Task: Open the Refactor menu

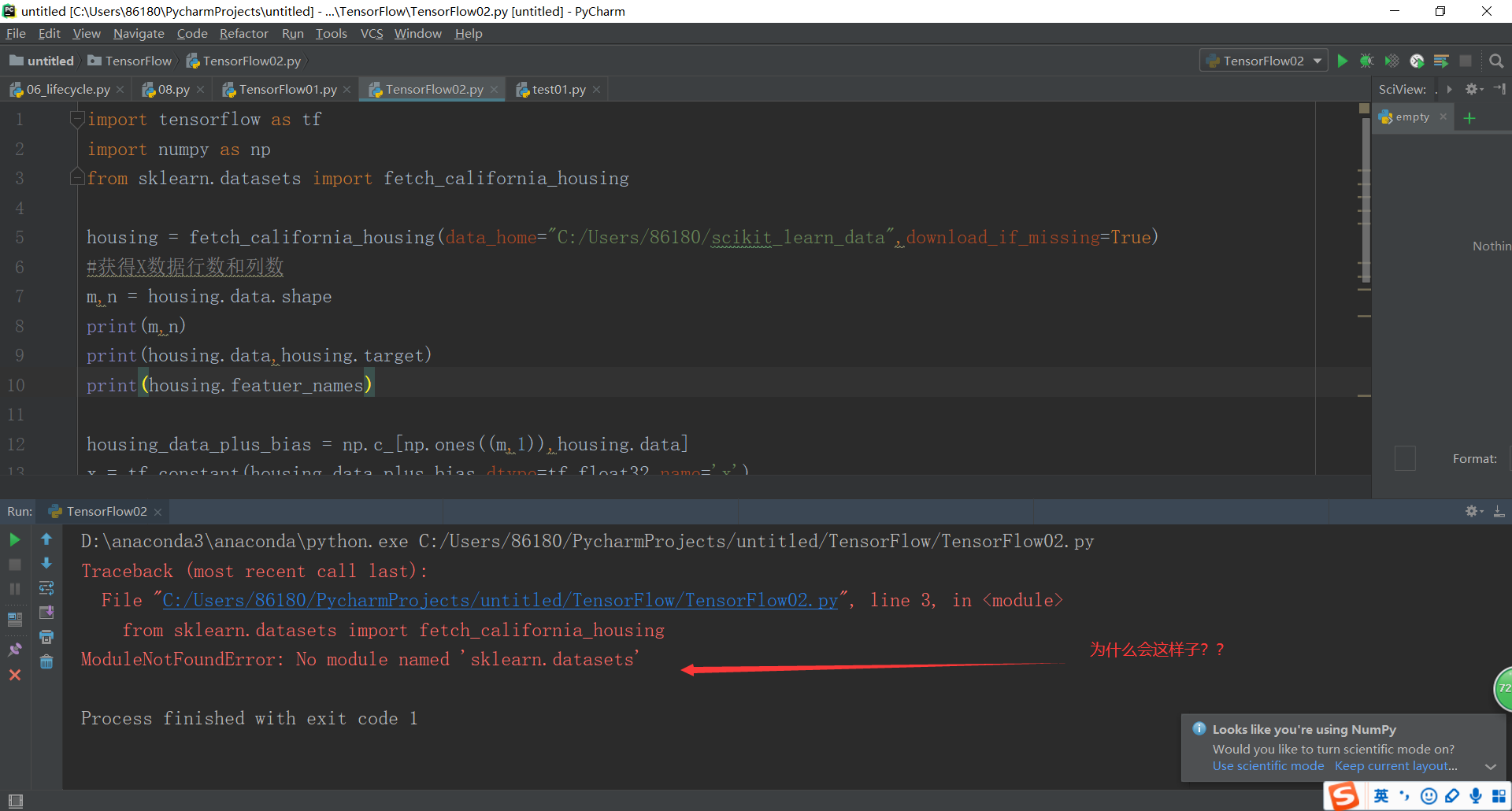Action: pyautogui.click(x=243, y=33)
